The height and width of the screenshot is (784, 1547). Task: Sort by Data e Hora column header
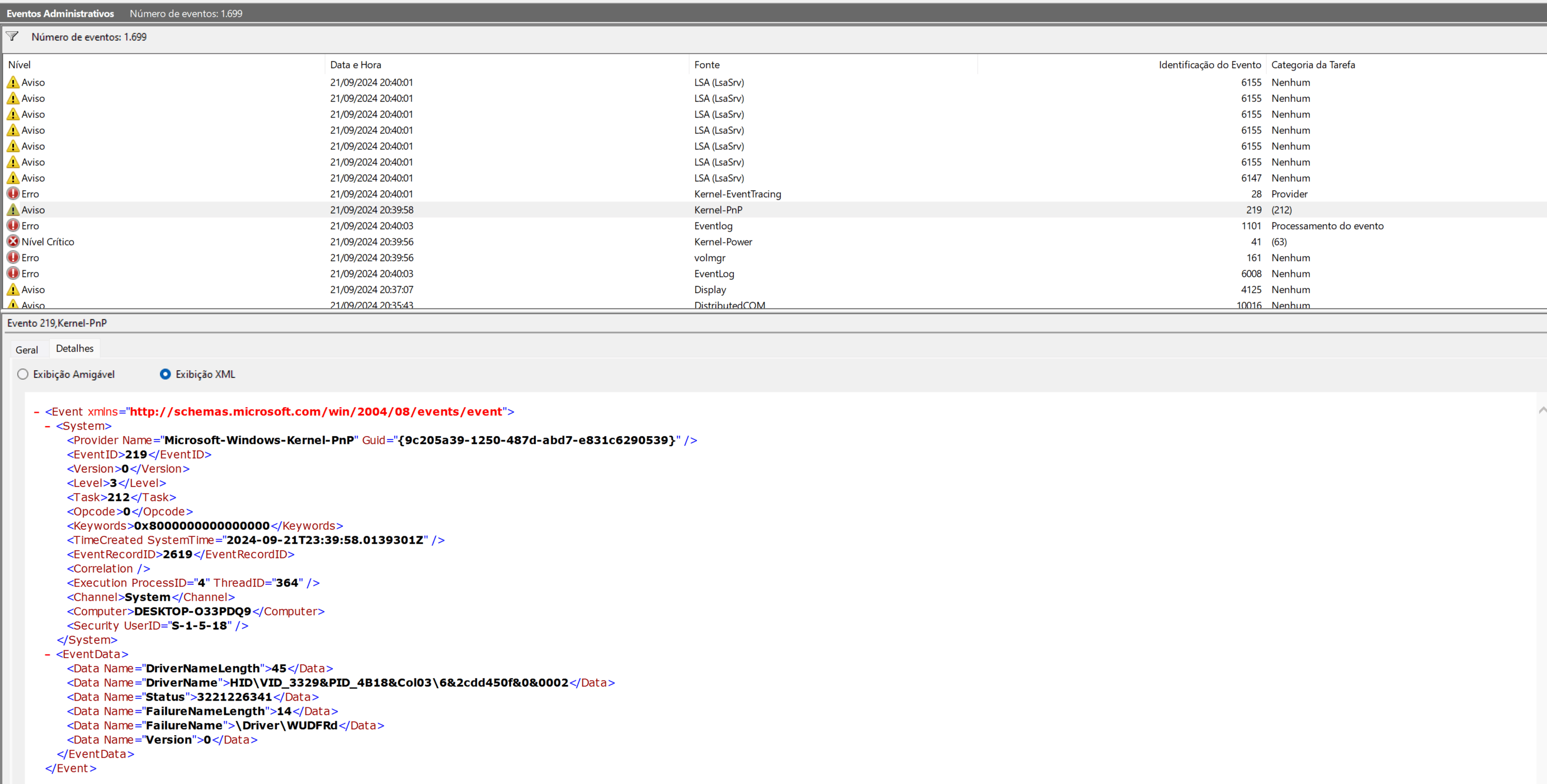[356, 64]
